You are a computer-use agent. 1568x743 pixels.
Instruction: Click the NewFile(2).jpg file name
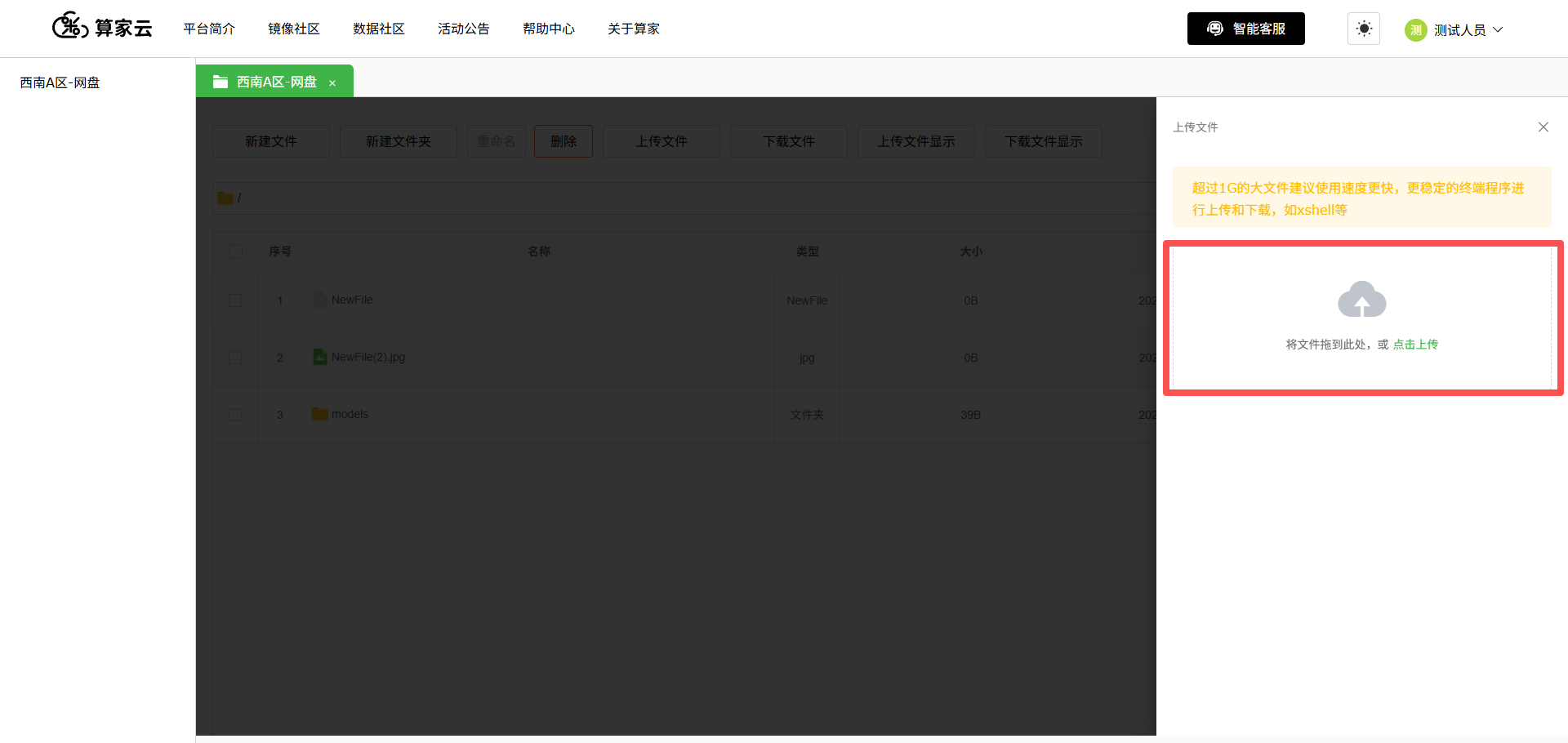368,357
